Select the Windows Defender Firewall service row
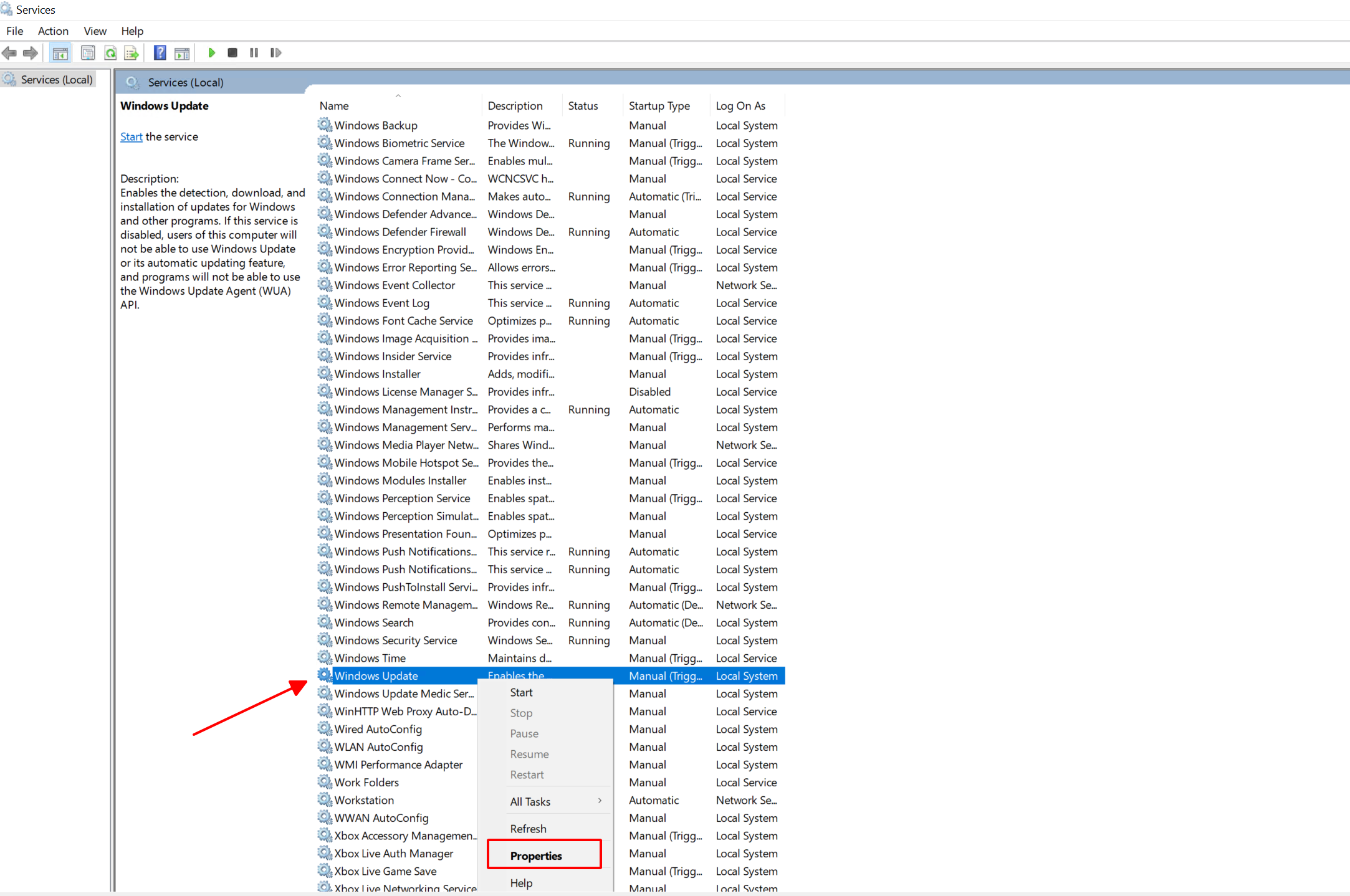 coord(400,232)
